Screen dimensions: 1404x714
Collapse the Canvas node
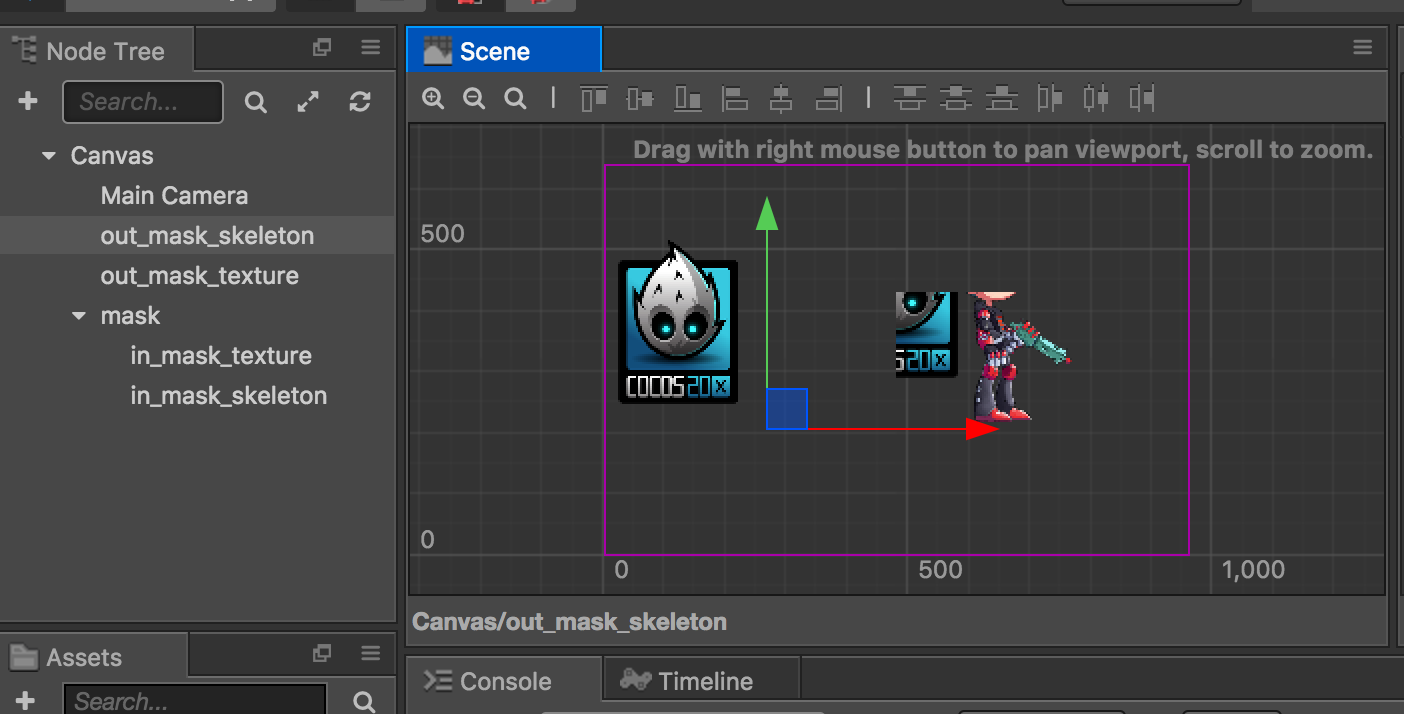tap(49, 157)
